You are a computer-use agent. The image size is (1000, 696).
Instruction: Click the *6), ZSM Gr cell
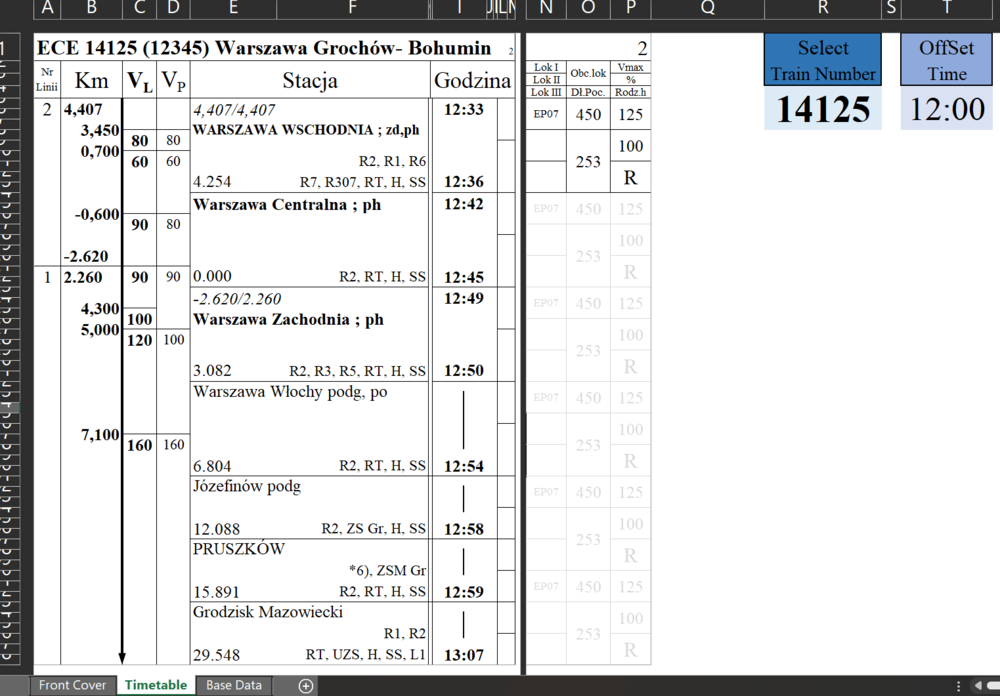pyautogui.click(x=387, y=570)
